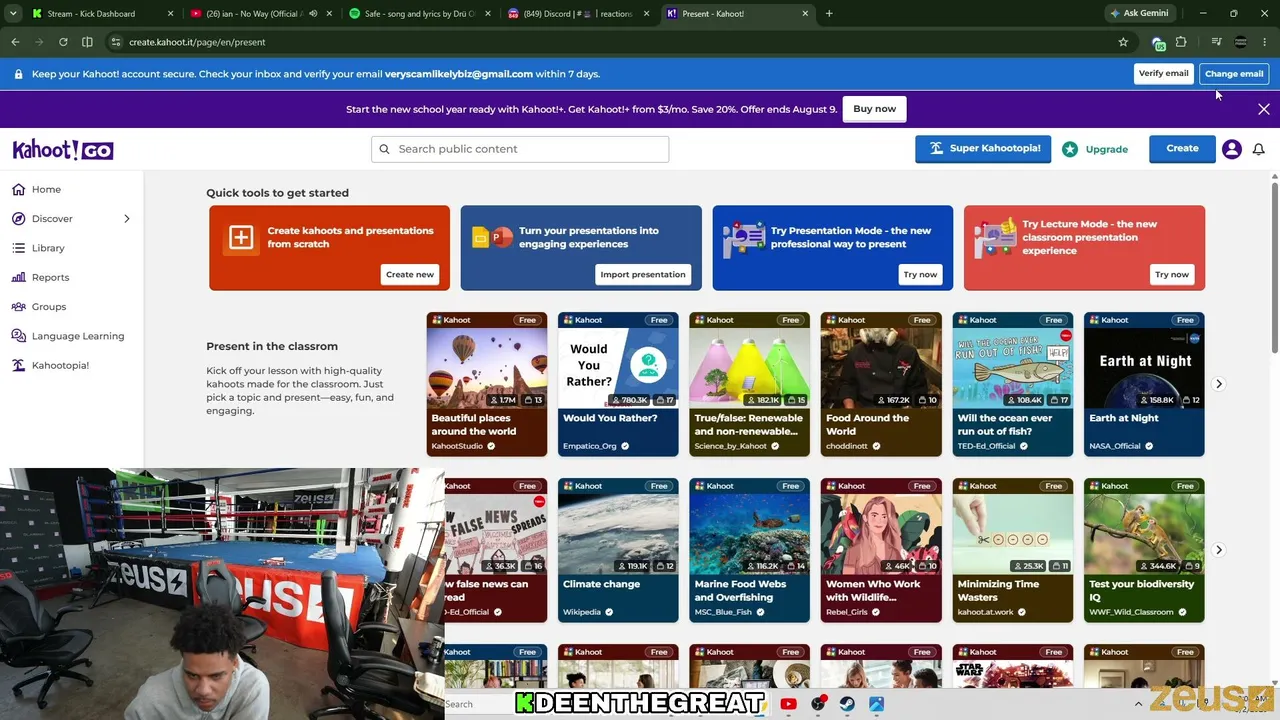Open Steam from the taskbar
Viewport: 1280px width, 720px height.
pyautogui.click(x=847, y=704)
